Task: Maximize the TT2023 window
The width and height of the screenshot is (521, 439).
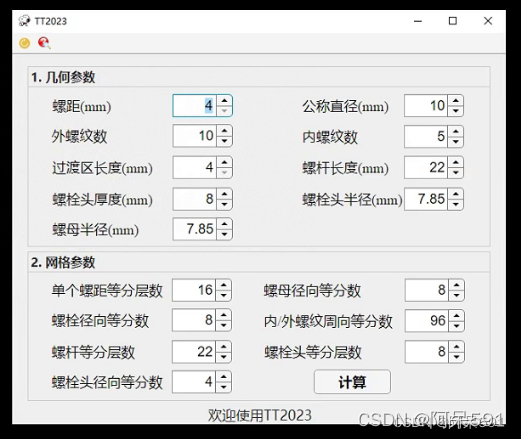Action: pyautogui.click(x=453, y=21)
